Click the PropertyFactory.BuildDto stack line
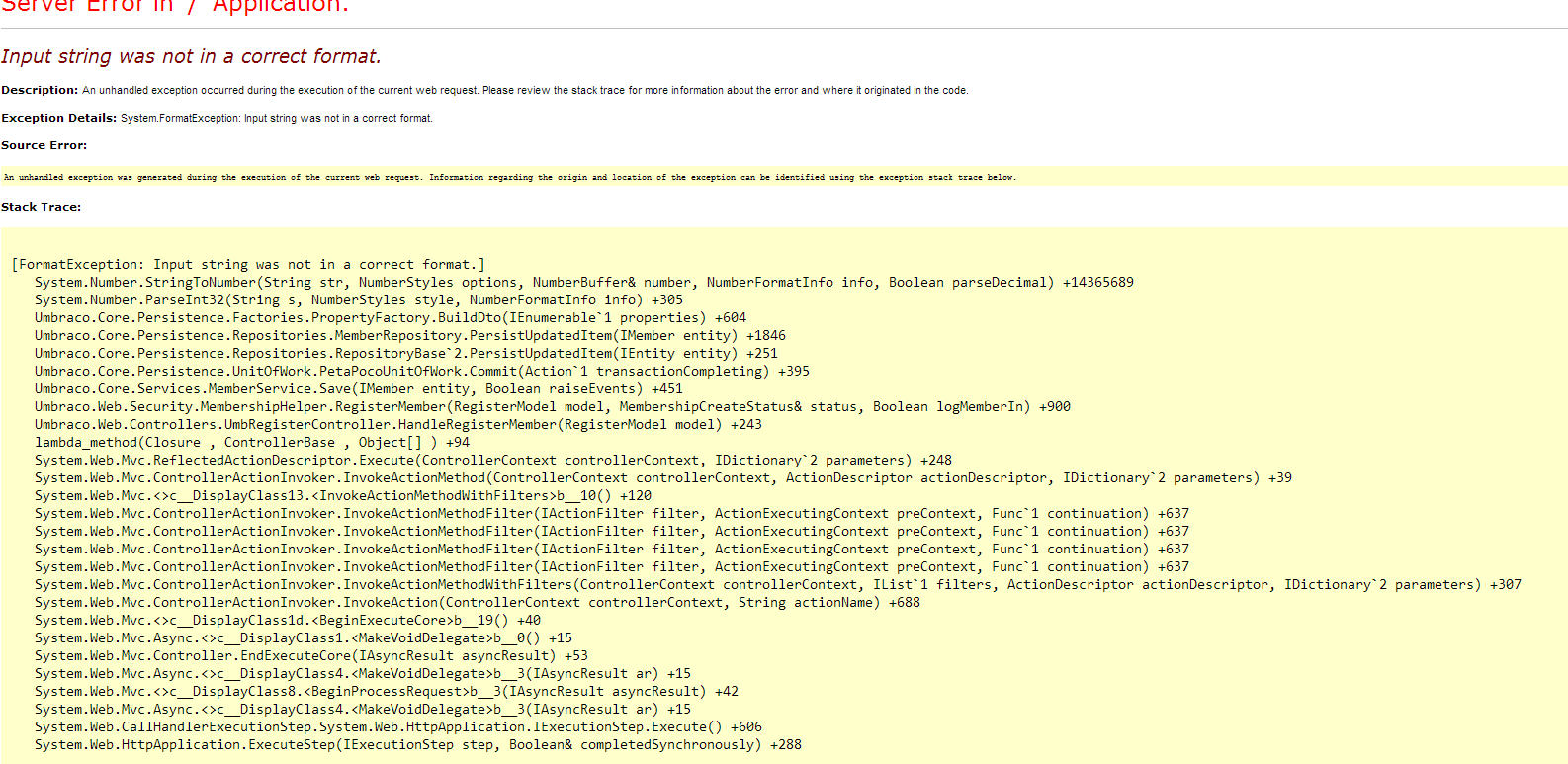The height and width of the screenshot is (764, 1568). (391, 317)
